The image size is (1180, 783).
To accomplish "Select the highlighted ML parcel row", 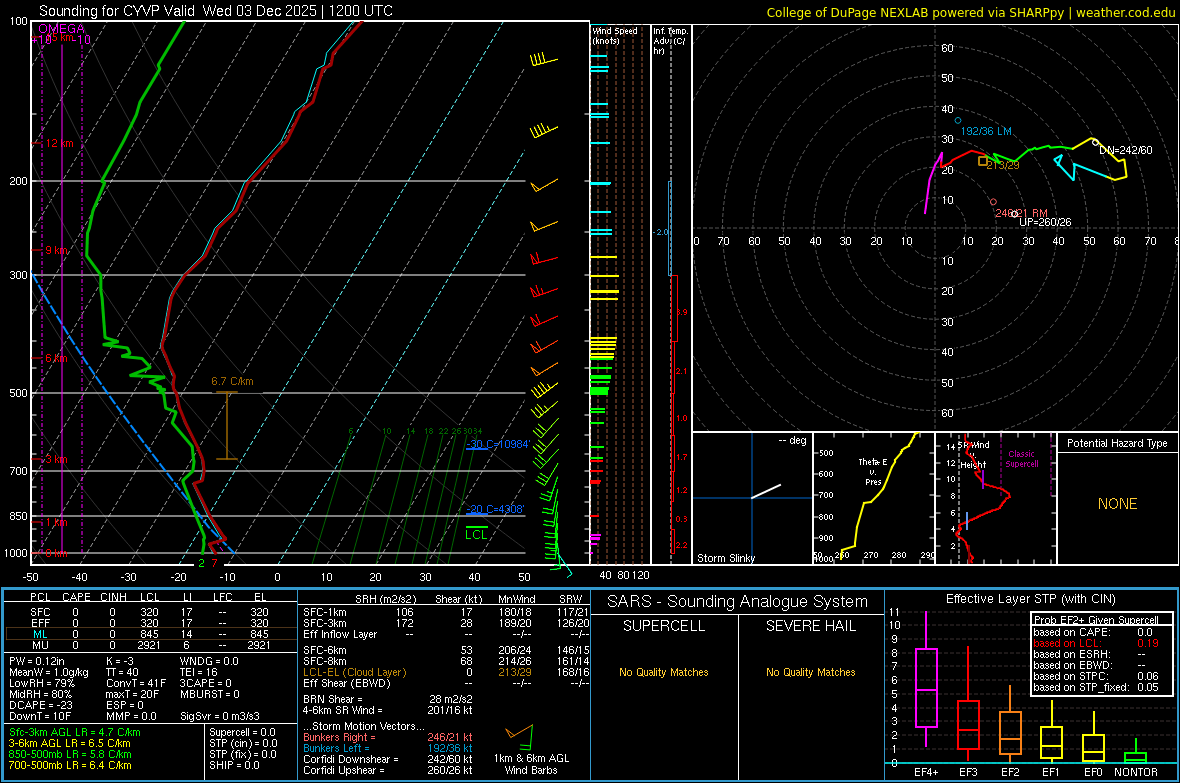I will [150, 635].
